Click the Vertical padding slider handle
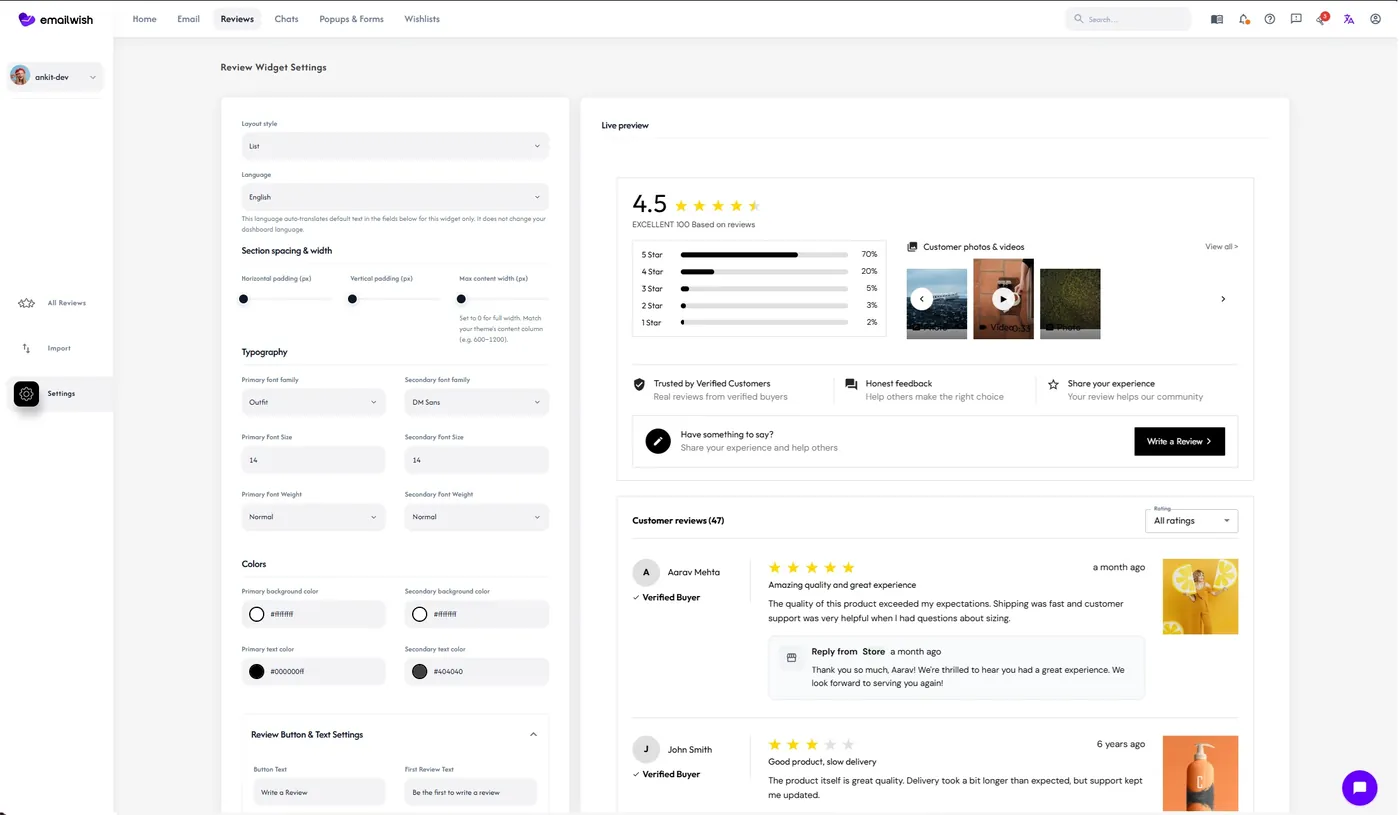 pos(352,299)
